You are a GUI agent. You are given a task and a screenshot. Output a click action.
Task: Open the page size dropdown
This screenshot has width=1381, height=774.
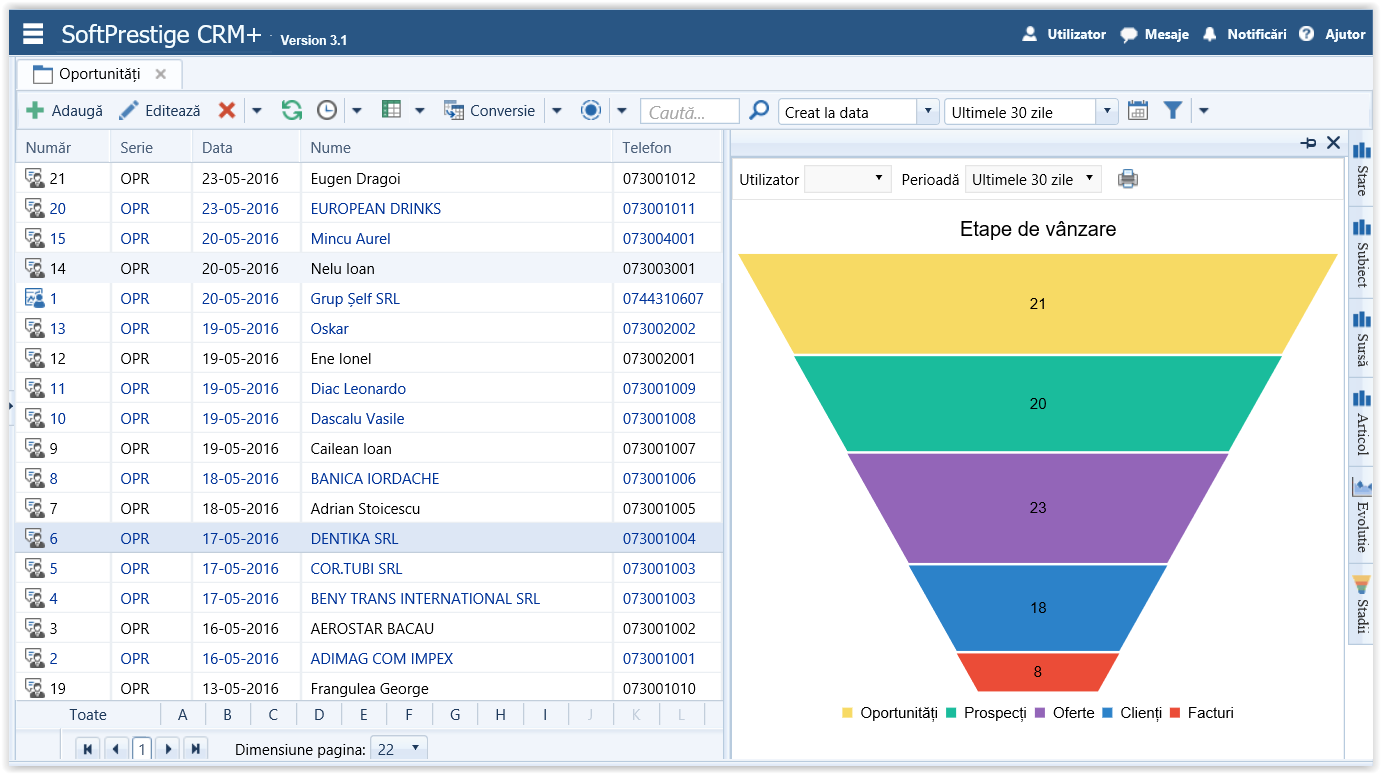(x=399, y=749)
